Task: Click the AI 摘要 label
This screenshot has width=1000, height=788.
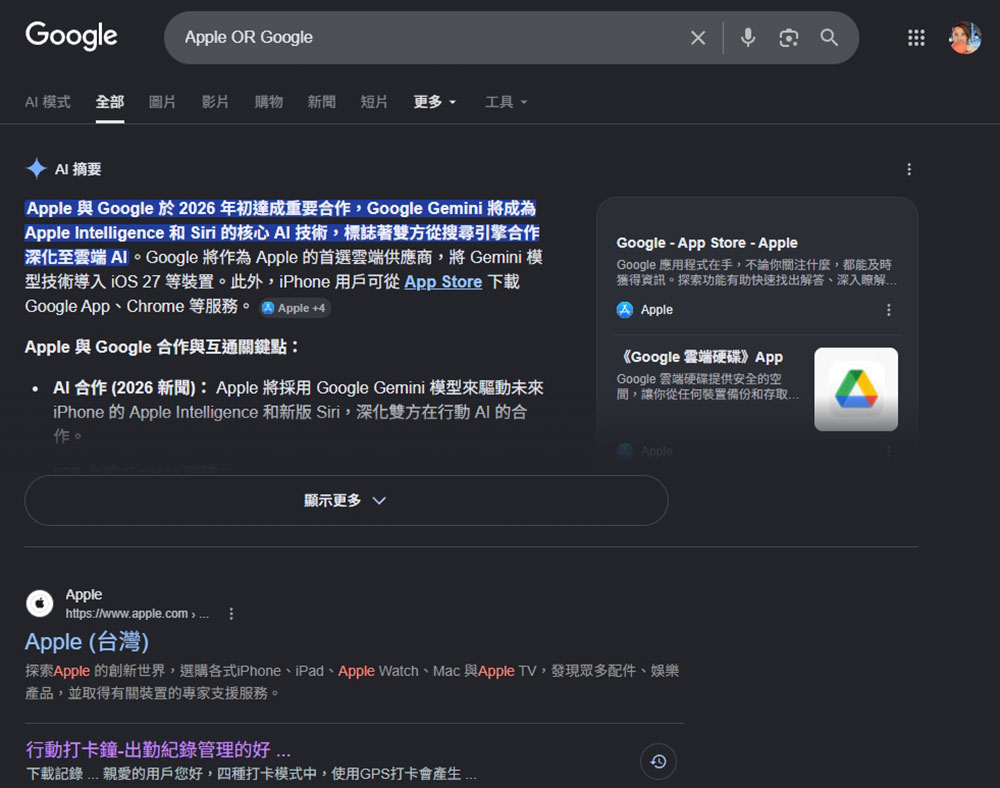Action: tap(78, 169)
